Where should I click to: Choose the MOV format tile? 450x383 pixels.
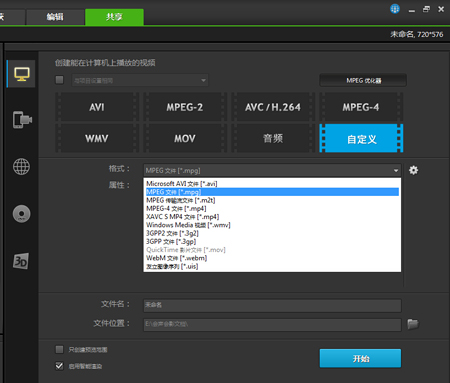[185, 138]
